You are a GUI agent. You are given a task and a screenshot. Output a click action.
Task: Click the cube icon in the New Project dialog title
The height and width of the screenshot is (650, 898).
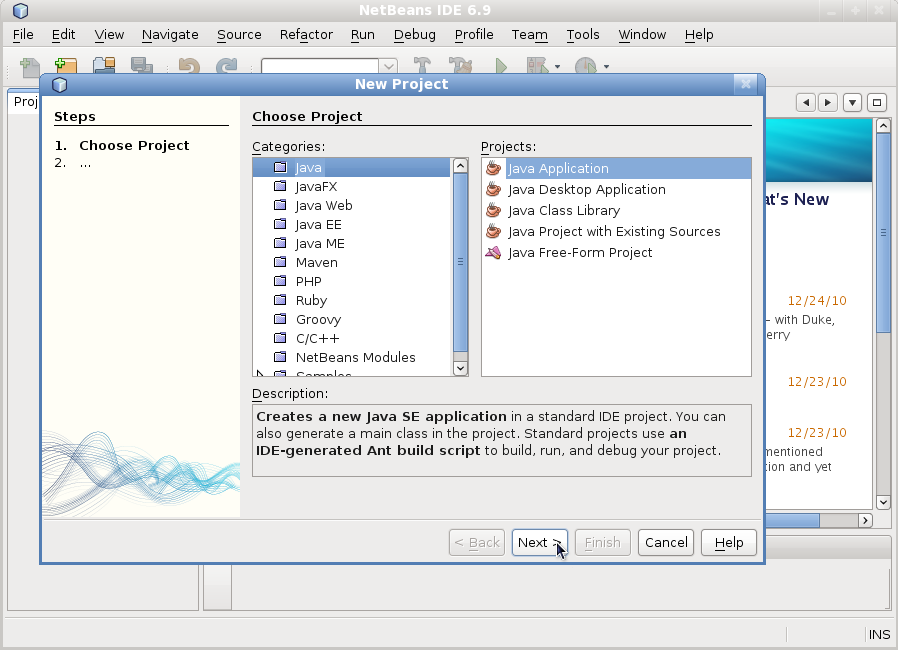(x=60, y=85)
